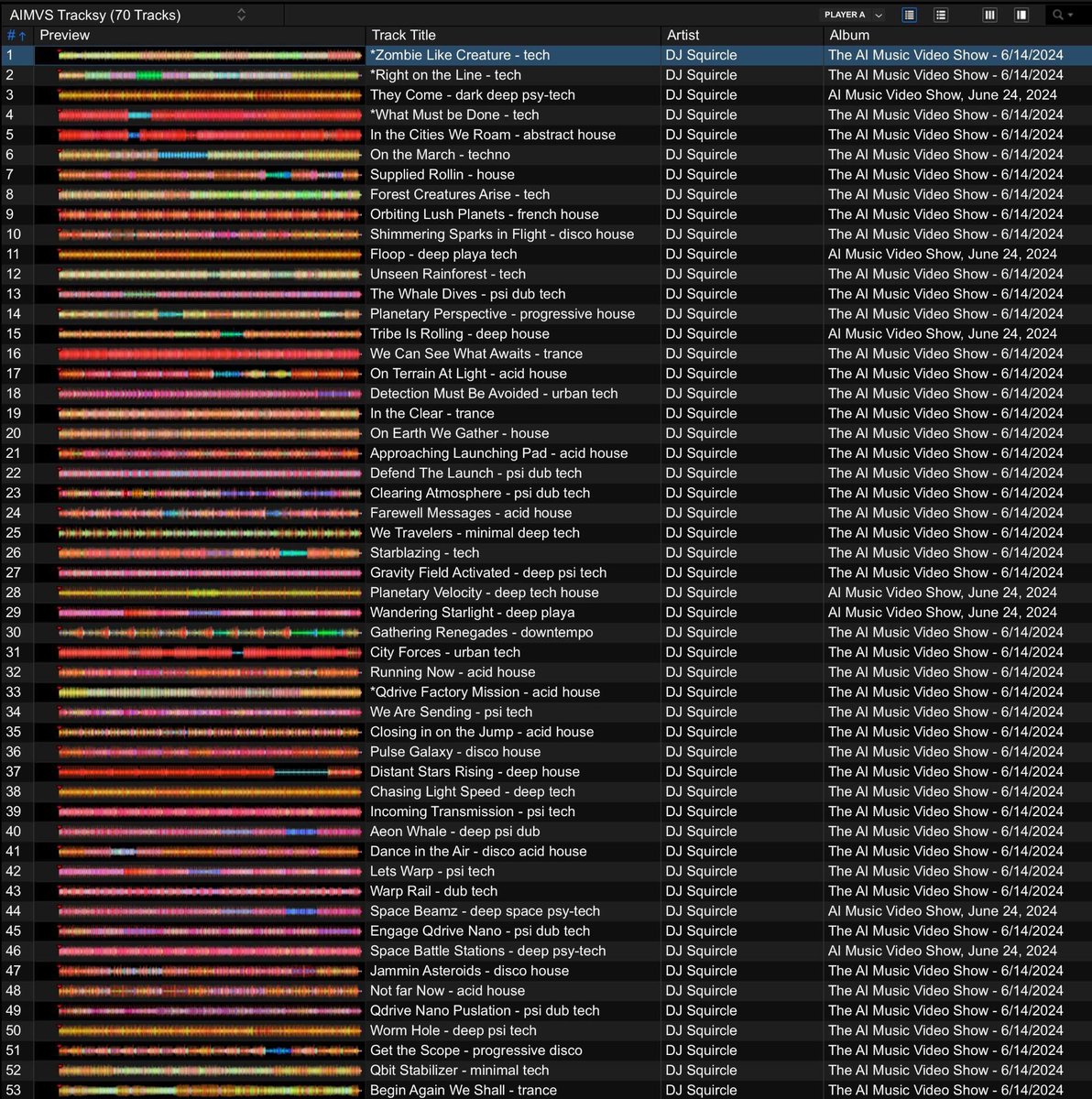Switch to the artwork list view icon

click(x=909, y=15)
